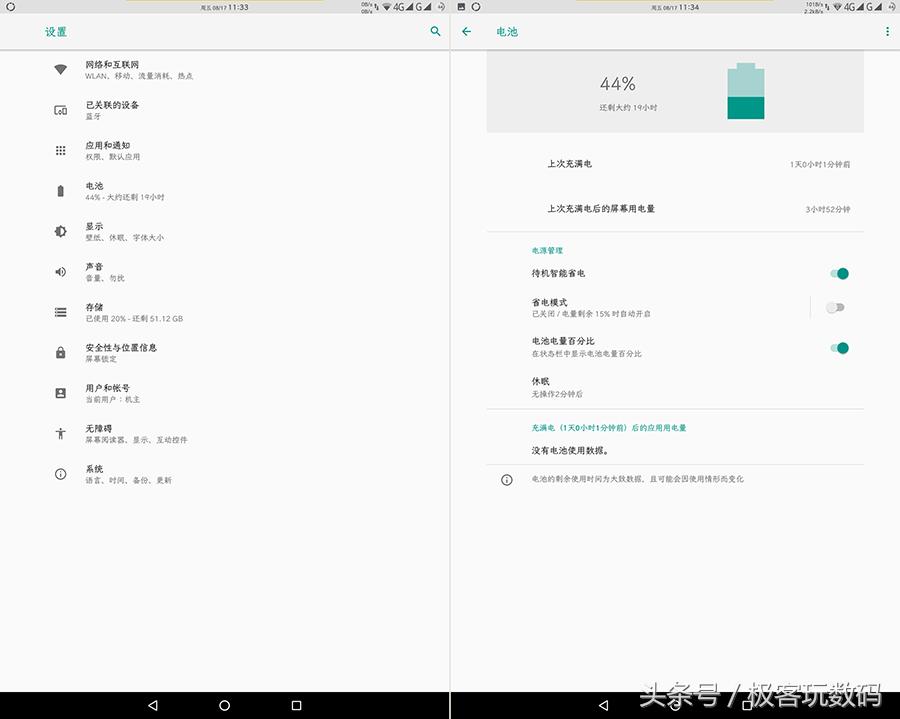Tap the 上次充满电后的屏幕用电量 row
This screenshot has width=900, height=719.
coord(675,209)
